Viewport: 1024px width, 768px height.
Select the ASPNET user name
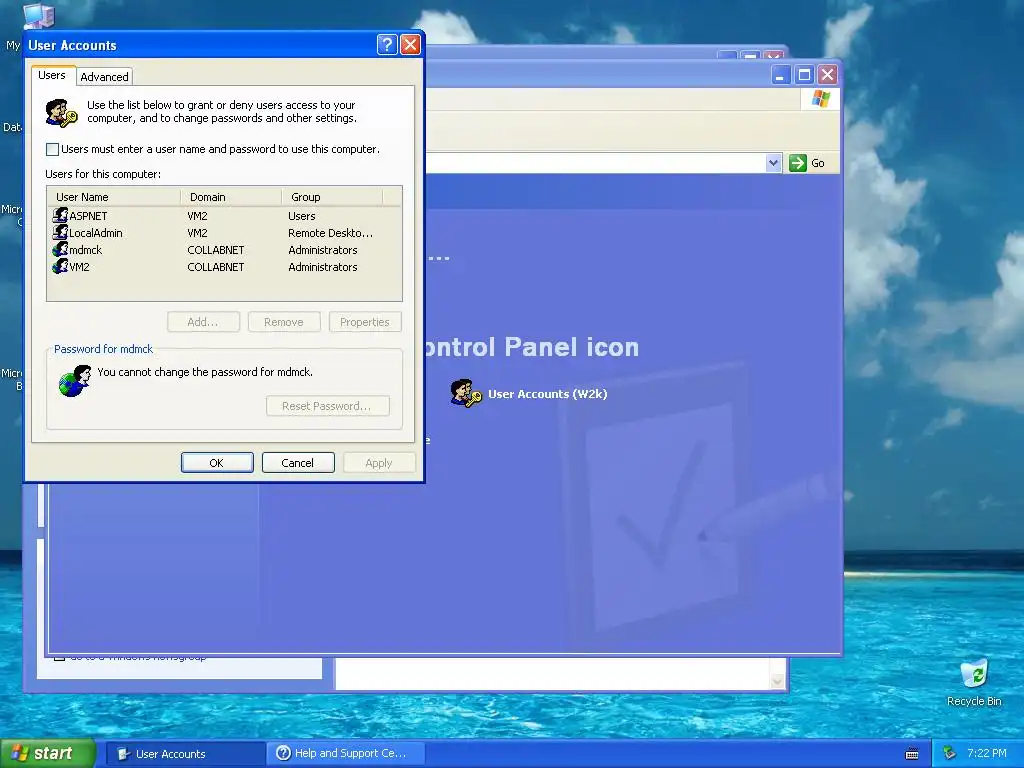tap(88, 216)
